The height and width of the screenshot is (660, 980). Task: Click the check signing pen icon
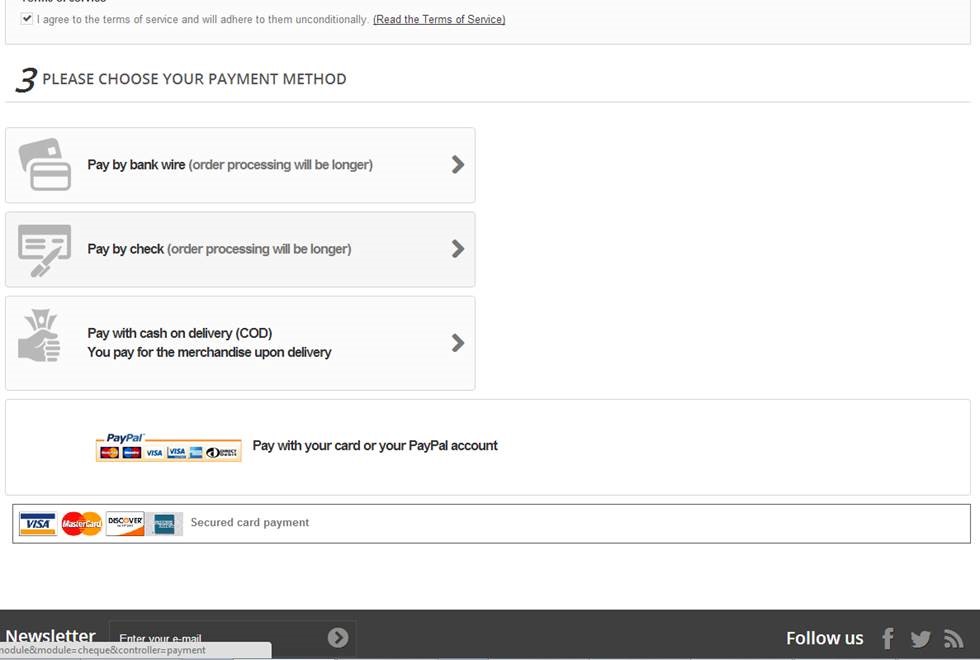tap(45, 250)
